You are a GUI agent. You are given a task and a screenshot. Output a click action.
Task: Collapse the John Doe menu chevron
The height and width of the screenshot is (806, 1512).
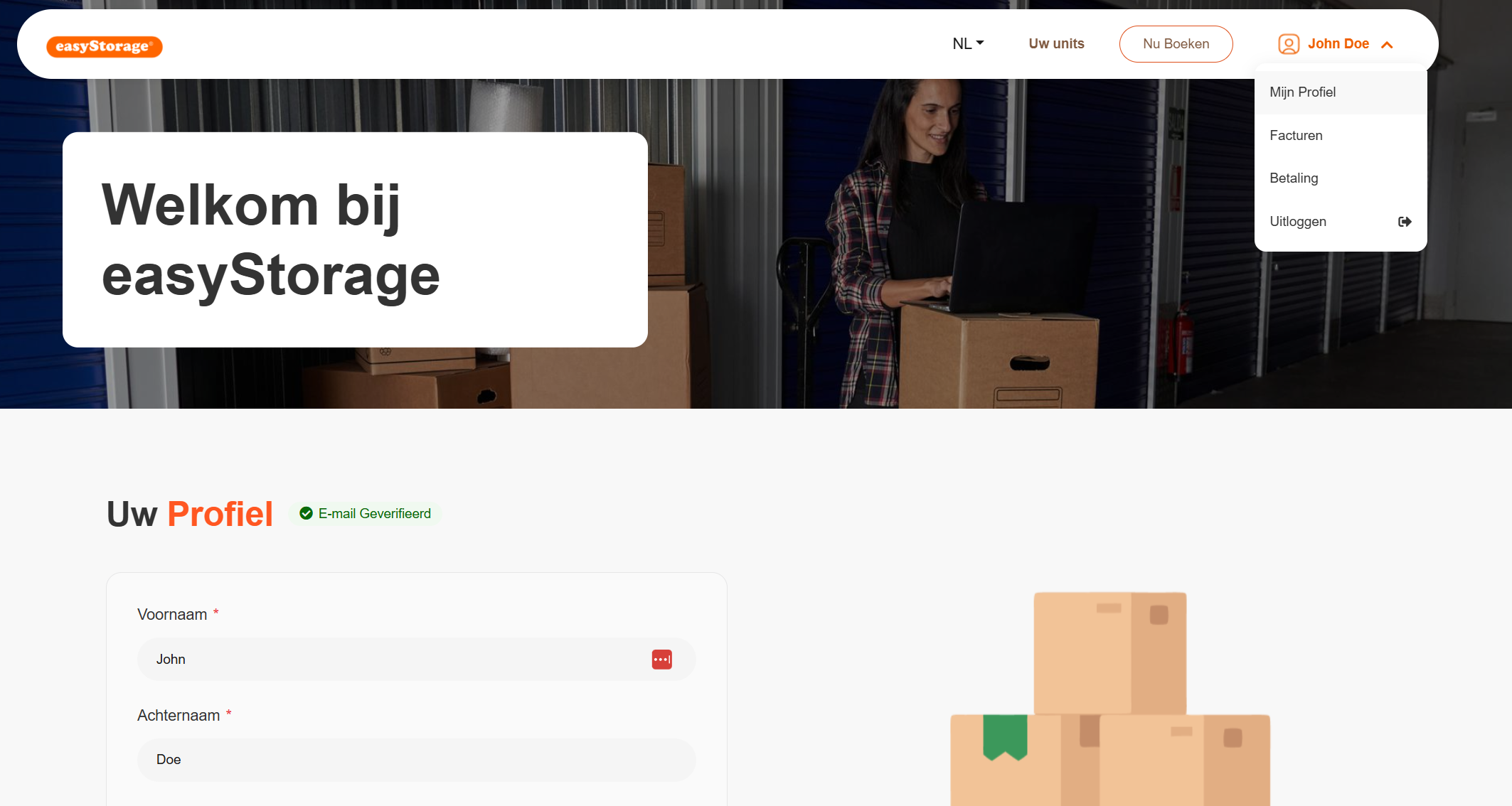[x=1387, y=45]
